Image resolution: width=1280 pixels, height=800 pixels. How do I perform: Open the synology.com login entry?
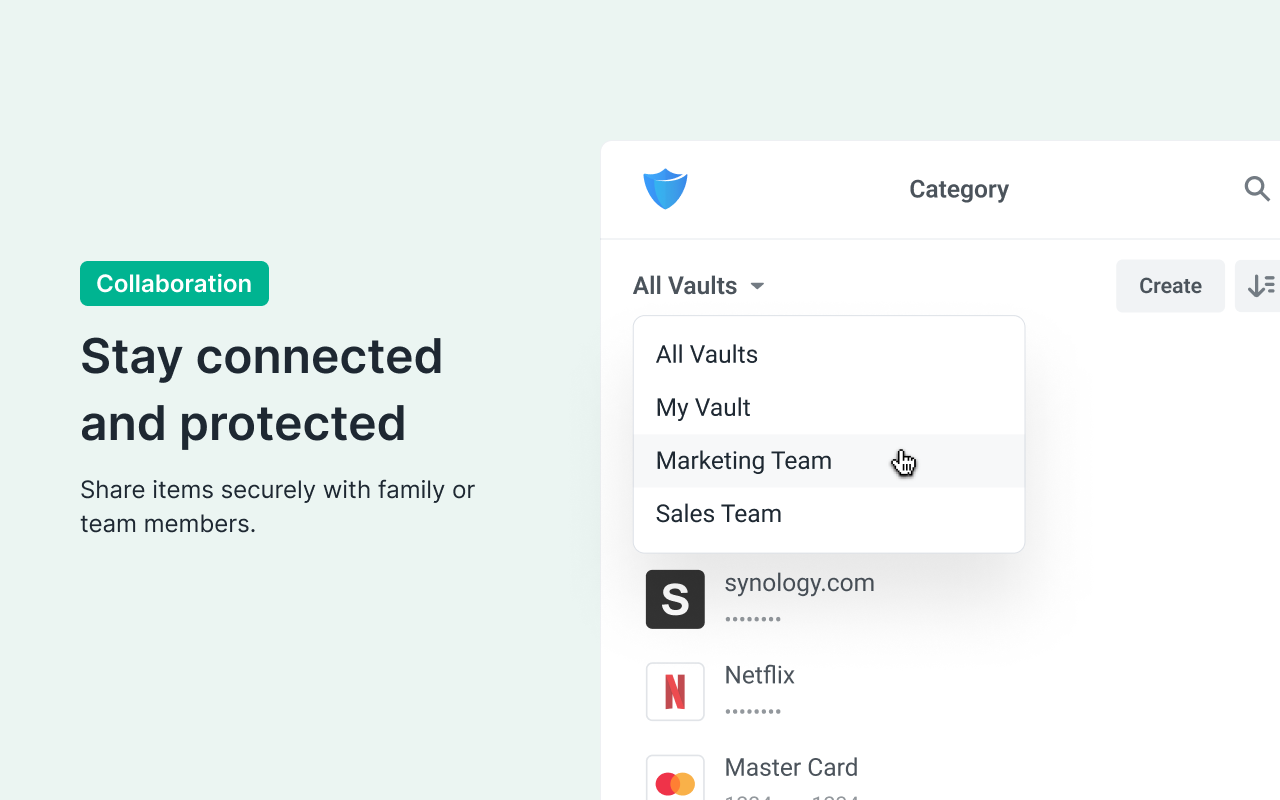coord(799,583)
